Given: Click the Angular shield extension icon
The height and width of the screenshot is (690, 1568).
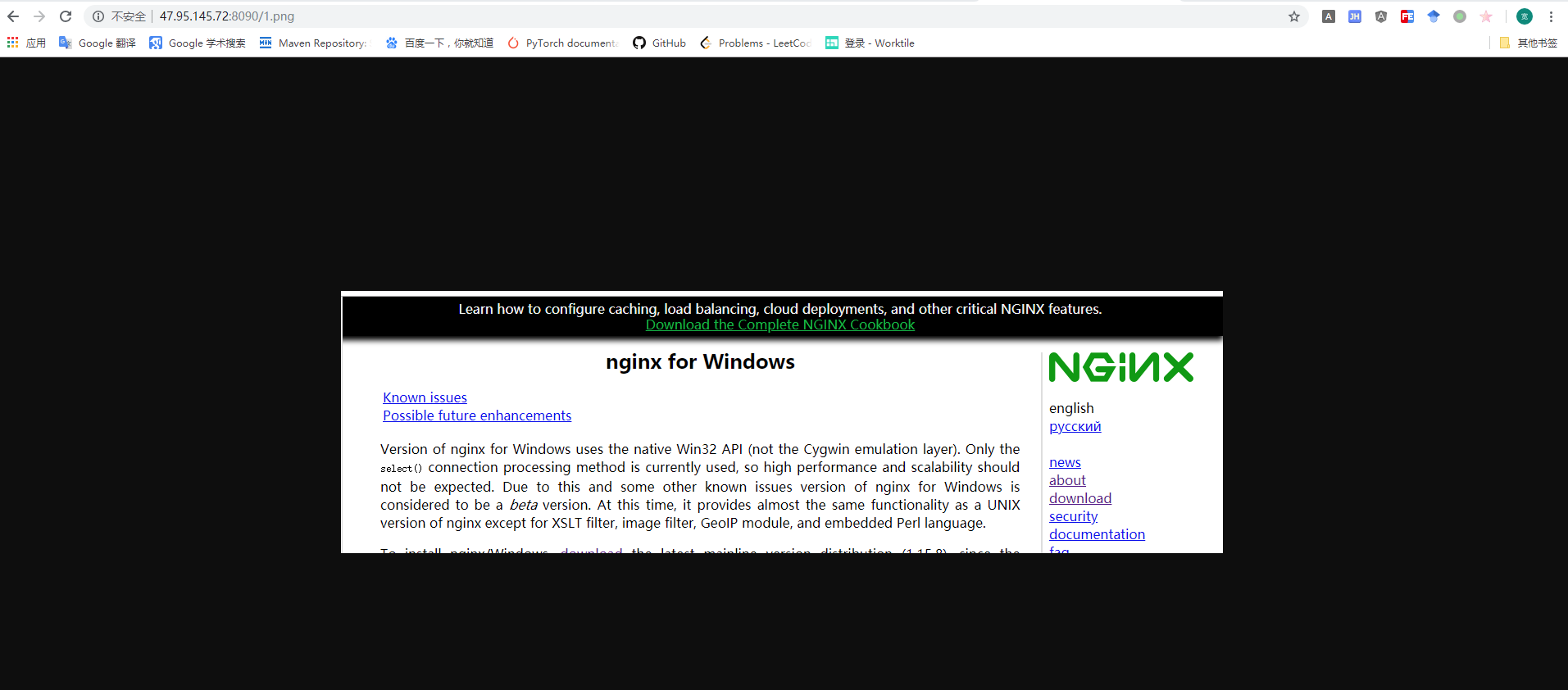Looking at the screenshot, I should [1381, 16].
